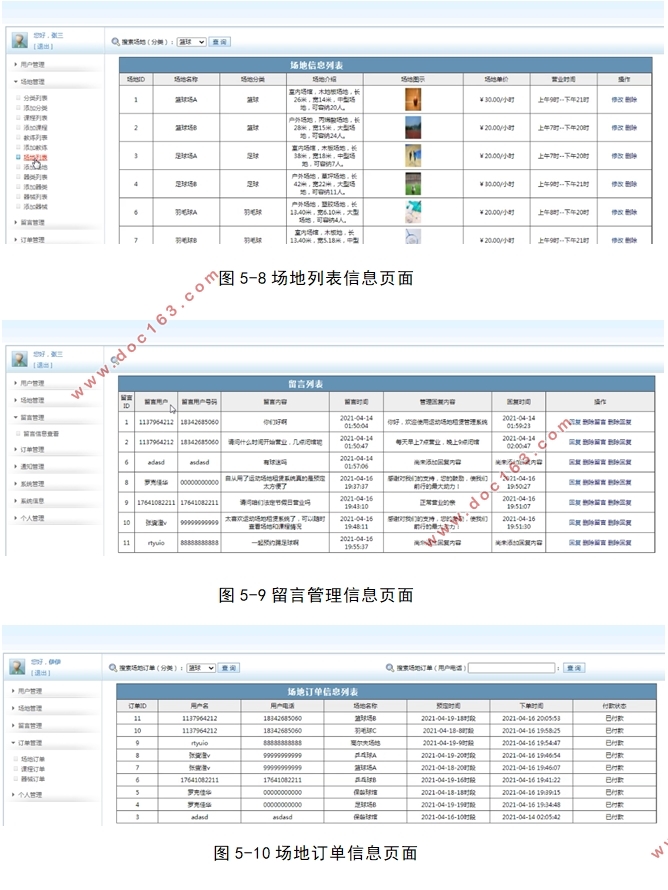668x890 pixels.
Task: Collapse 订单管理 in venue order page sidebar
Action: tap(30, 743)
